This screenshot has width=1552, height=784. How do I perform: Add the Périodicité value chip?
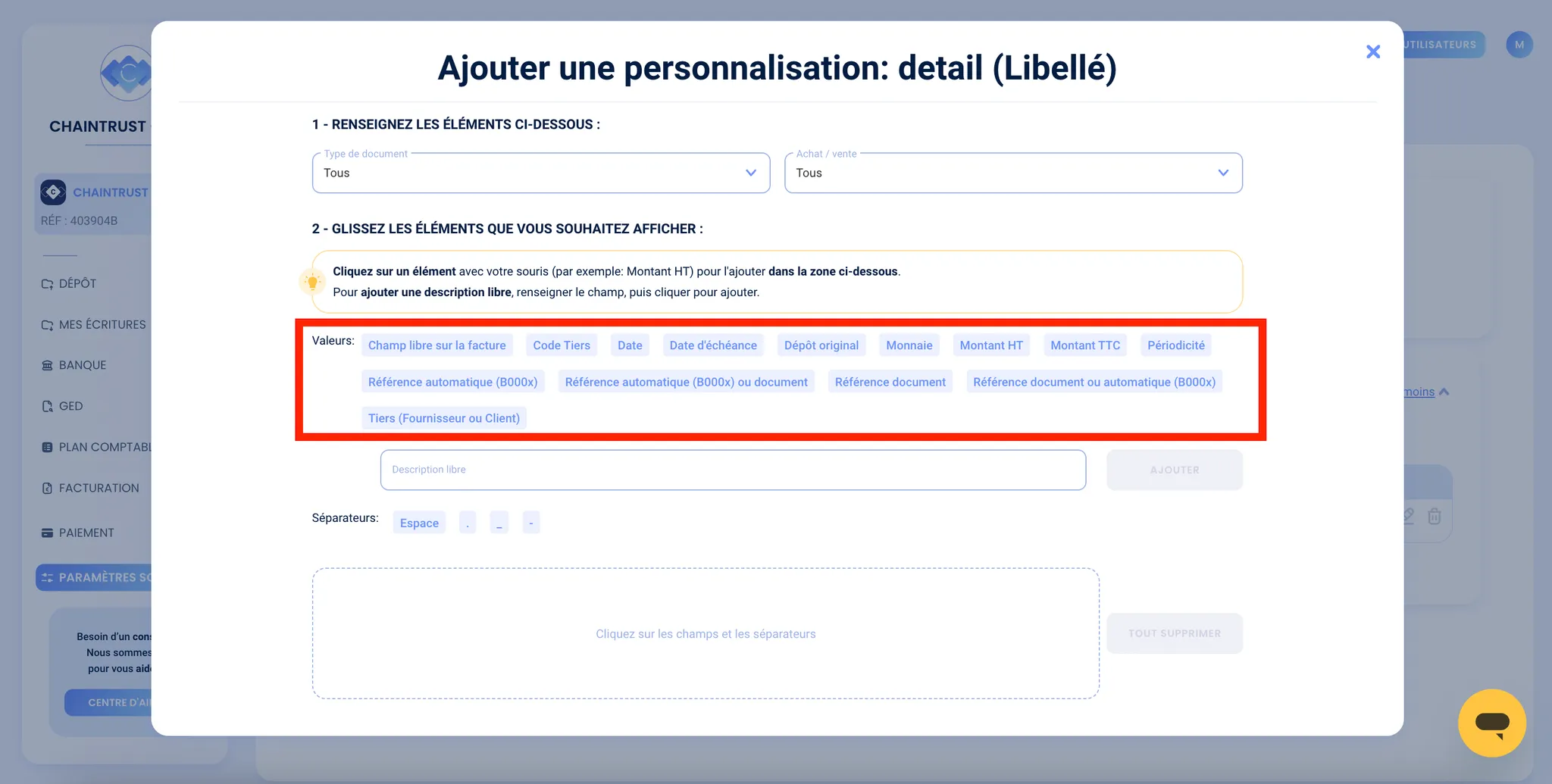pos(1176,345)
